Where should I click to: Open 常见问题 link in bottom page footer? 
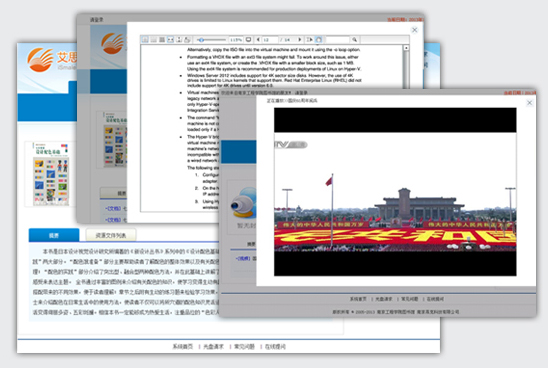pos(244,347)
